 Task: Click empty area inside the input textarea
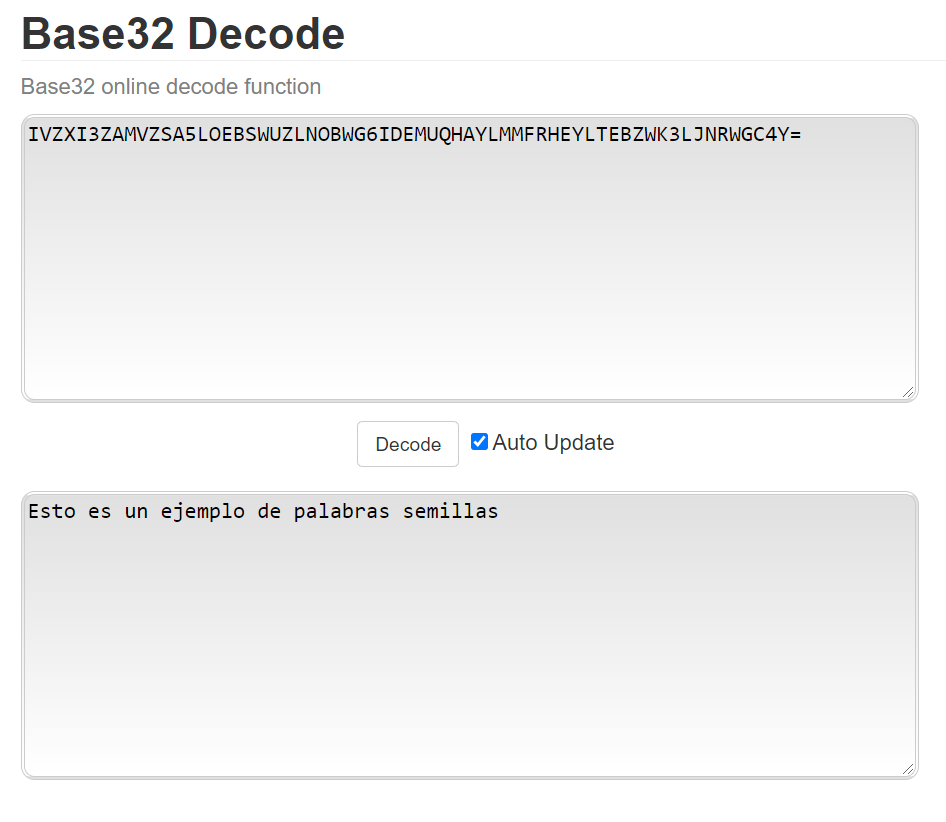point(469,290)
